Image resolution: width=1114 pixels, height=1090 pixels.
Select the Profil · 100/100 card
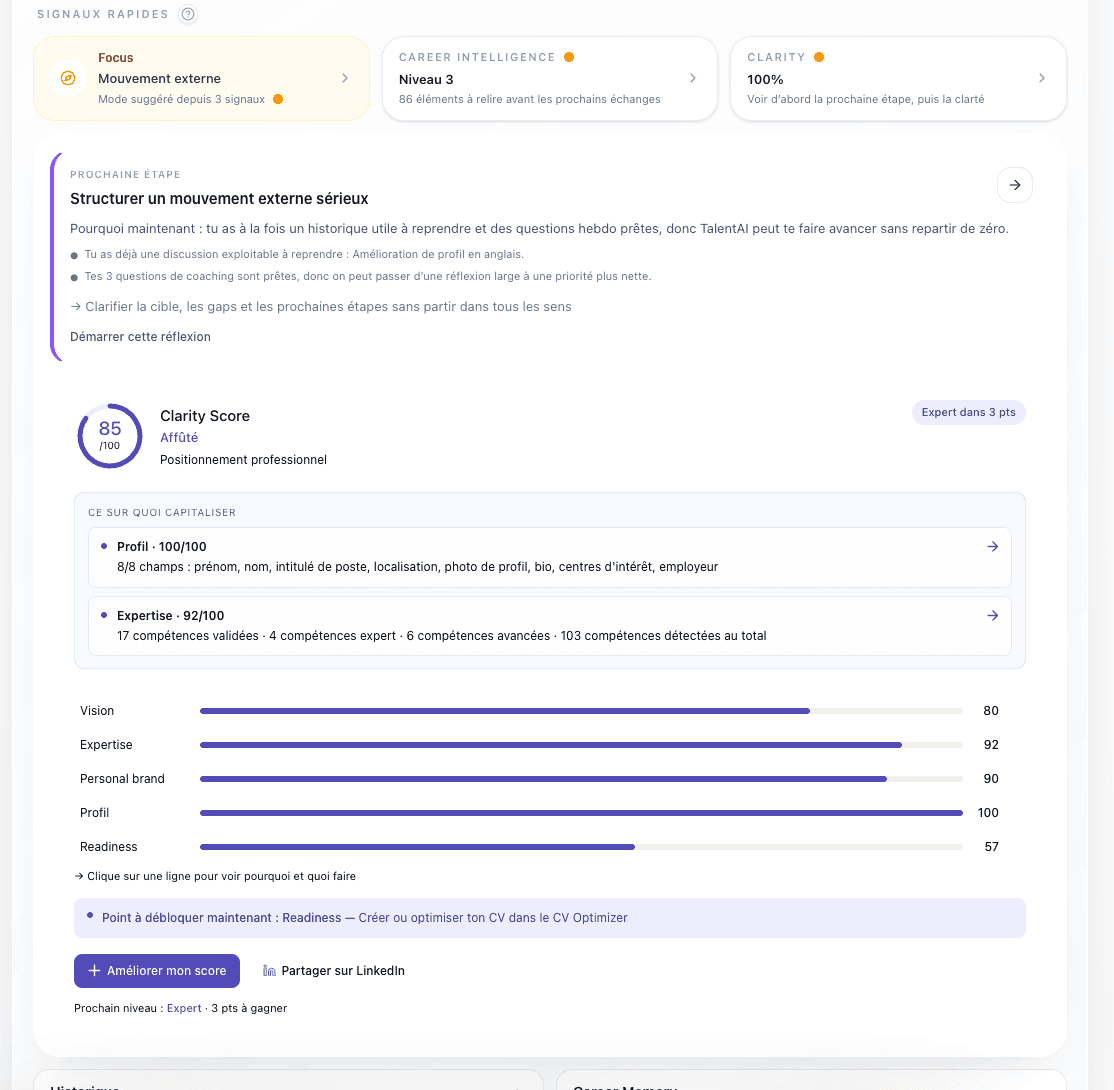549,557
